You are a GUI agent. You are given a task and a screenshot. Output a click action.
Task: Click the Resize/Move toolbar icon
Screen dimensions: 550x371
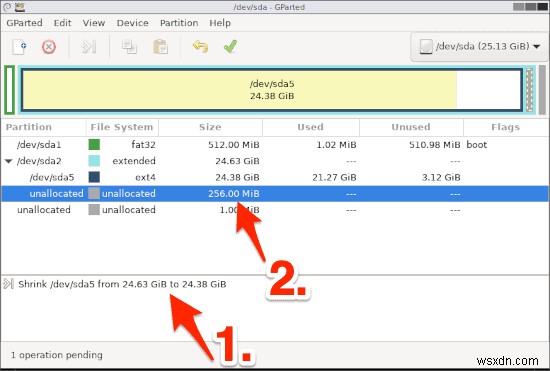tap(88, 47)
